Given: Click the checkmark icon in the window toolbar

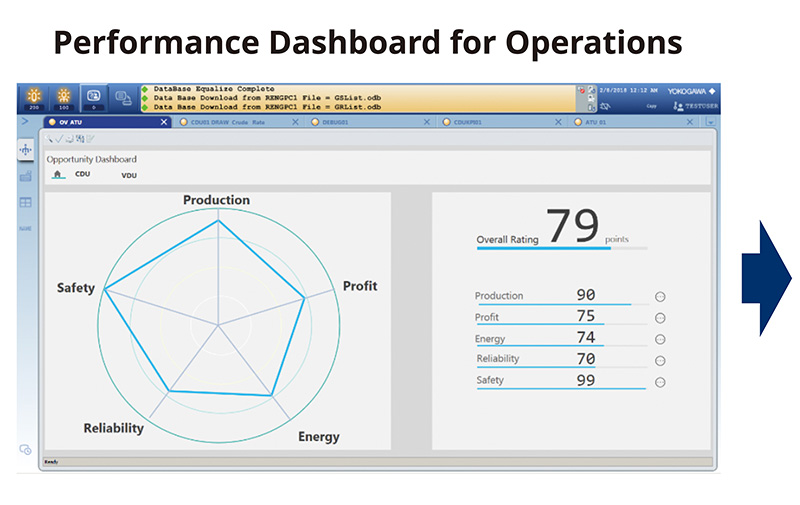Looking at the screenshot, I should (59, 139).
